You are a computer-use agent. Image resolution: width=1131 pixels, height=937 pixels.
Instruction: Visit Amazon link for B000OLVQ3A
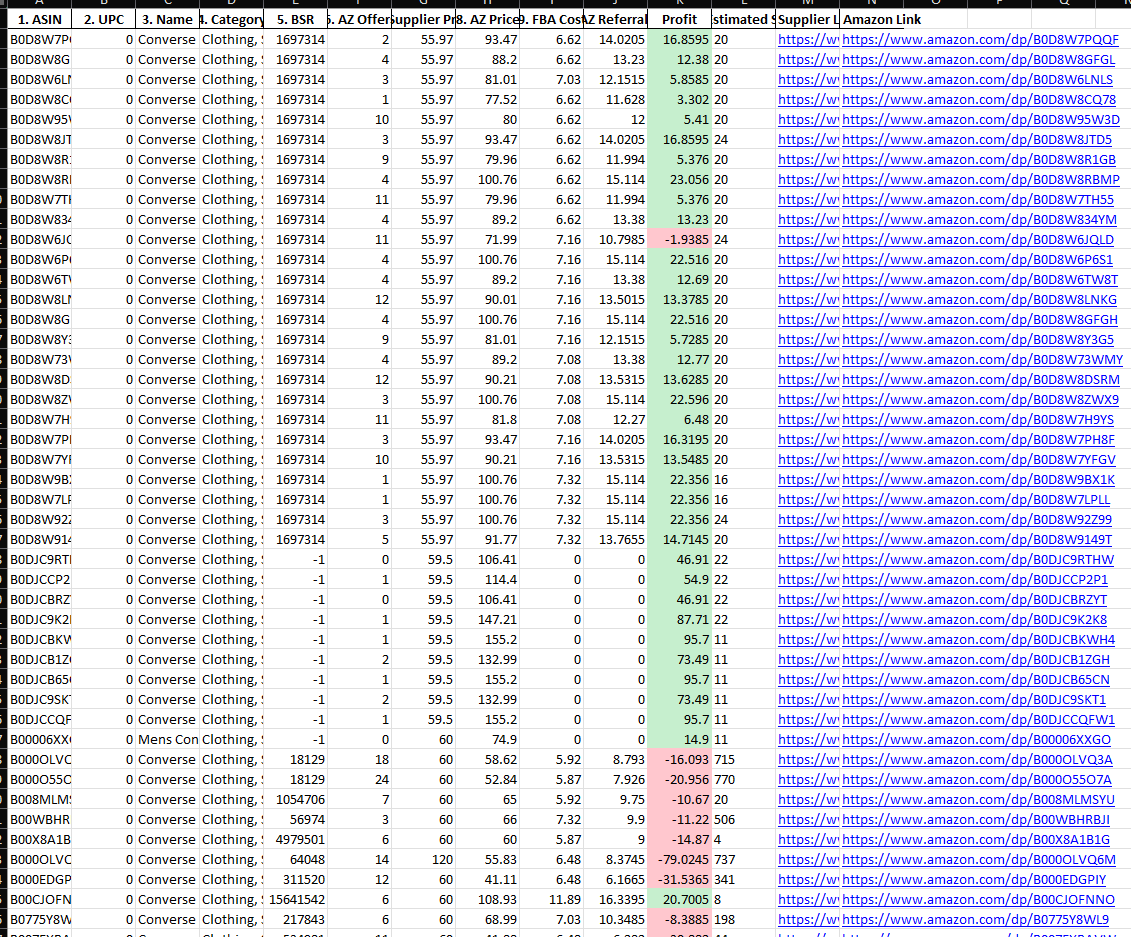tap(977, 760)
